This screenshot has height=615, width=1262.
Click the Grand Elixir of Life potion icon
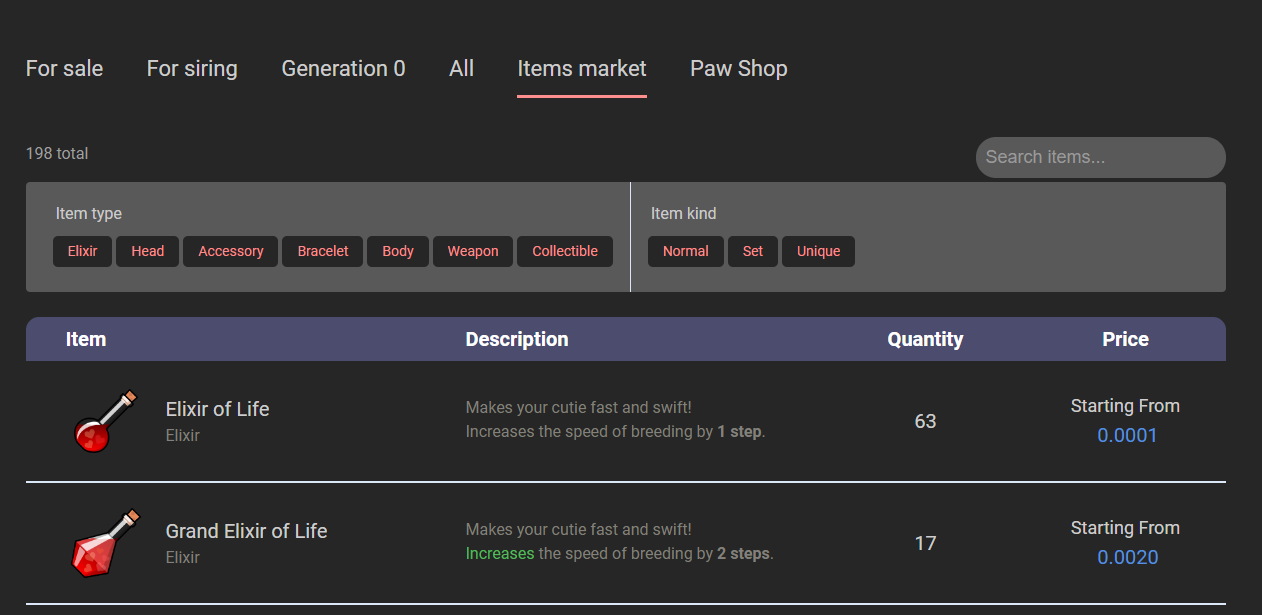click(x=104, y=543)
